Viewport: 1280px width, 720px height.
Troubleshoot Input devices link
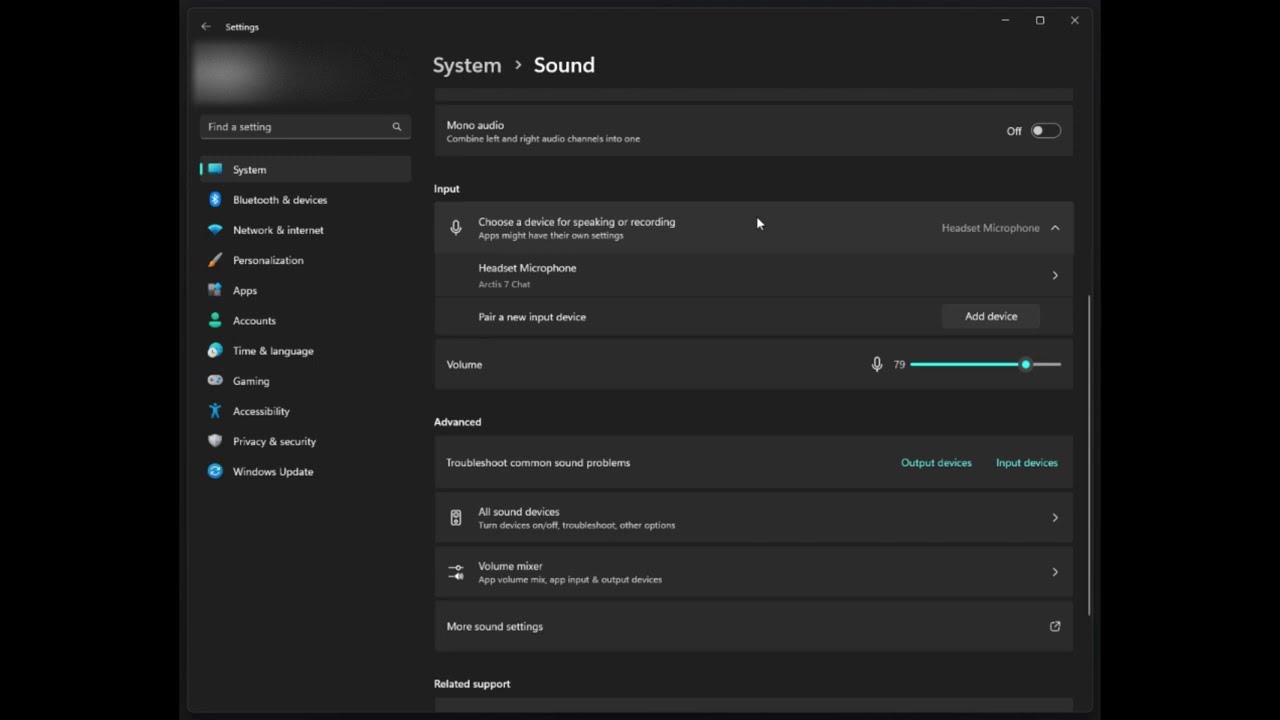tap(1026, 463)
